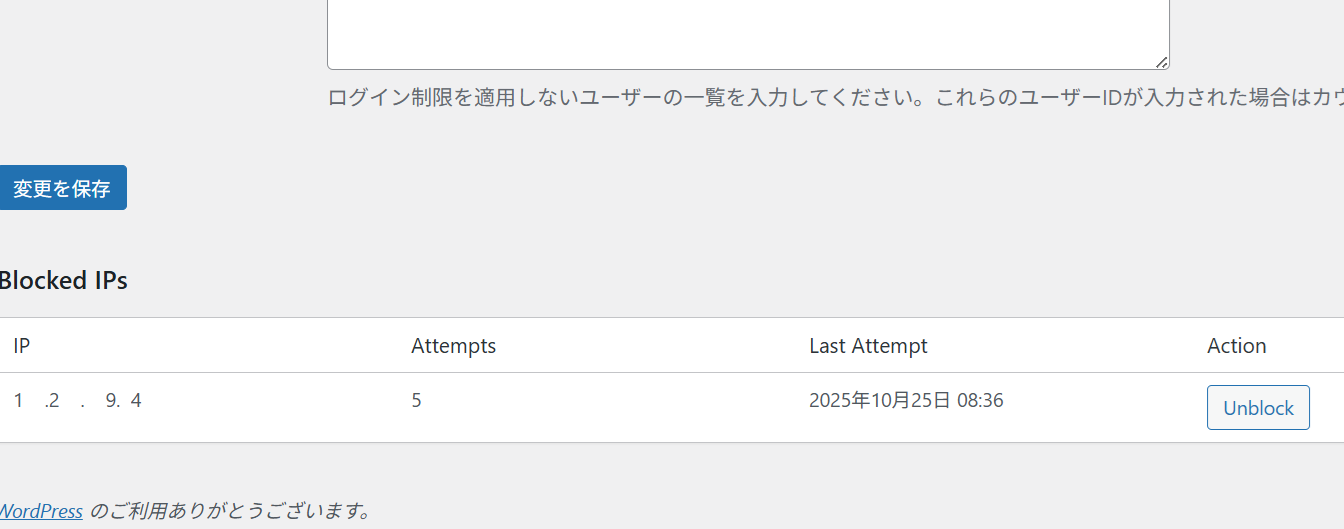Click the attempts count value 5
Viewport: 1344px width, 529px height.
416,401
